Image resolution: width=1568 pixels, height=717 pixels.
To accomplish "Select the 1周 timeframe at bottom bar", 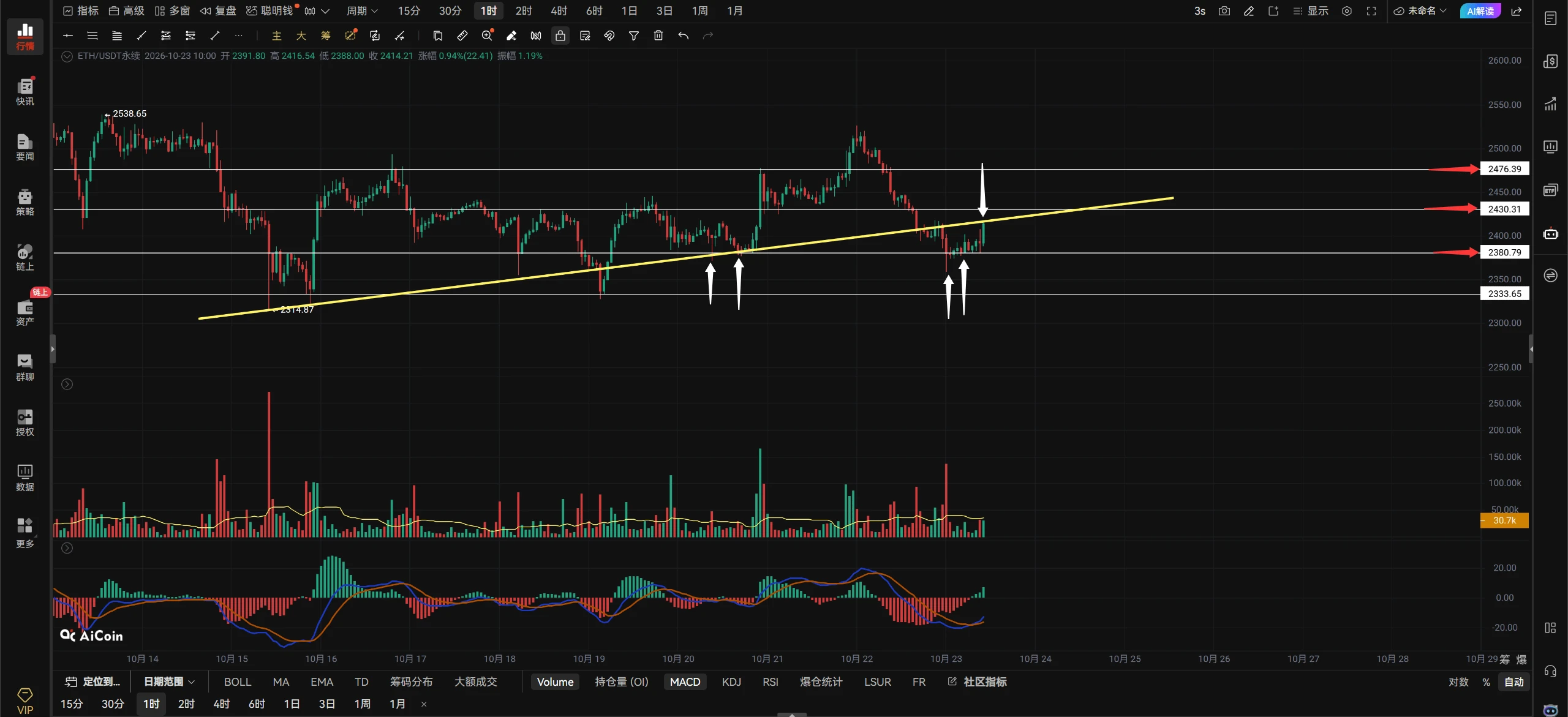I will click(x=362, y=704).
